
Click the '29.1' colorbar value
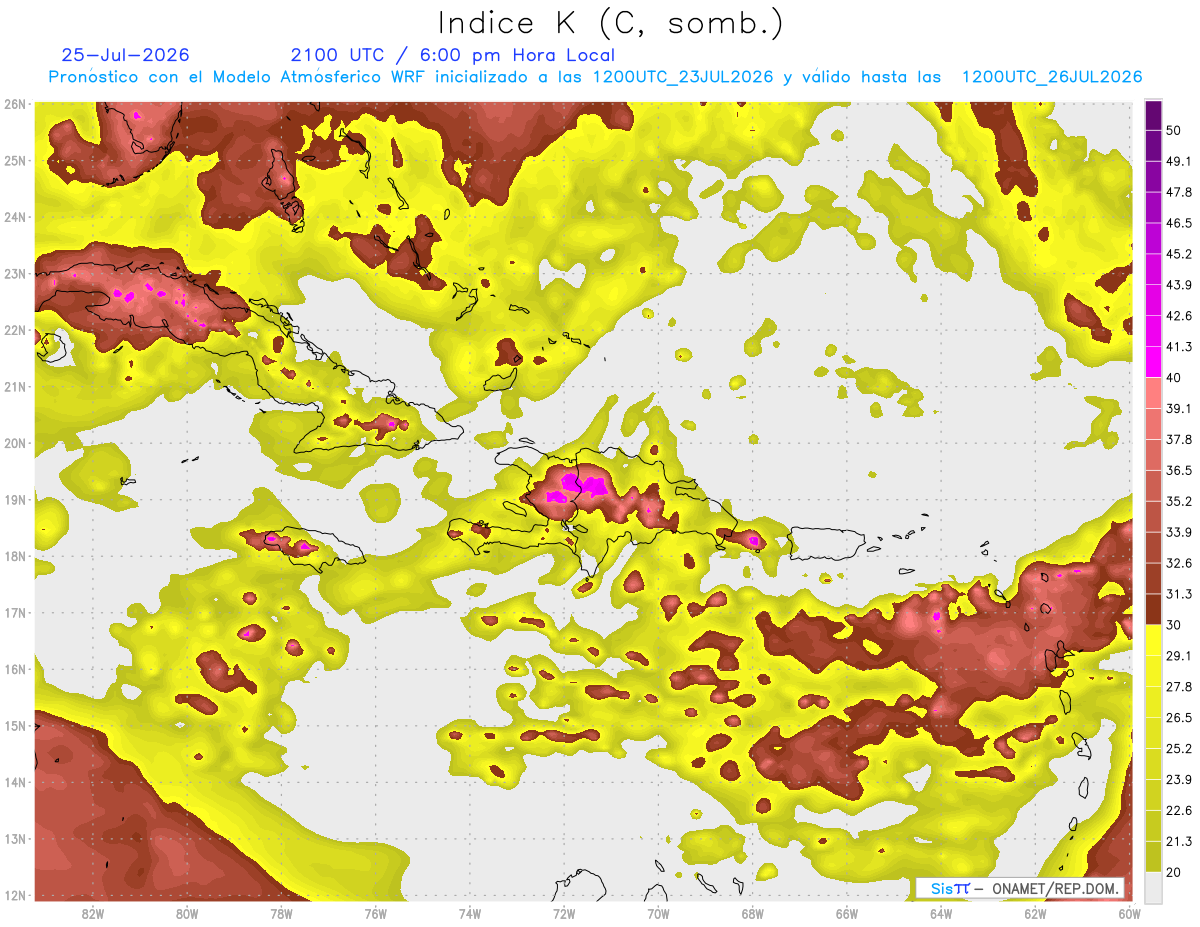coord(1179,655)
